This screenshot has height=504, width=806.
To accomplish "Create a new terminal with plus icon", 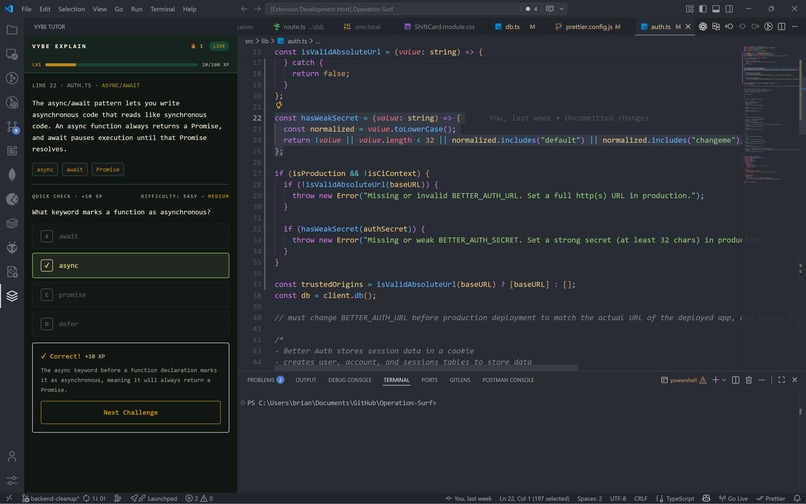I will click(715, 380).
